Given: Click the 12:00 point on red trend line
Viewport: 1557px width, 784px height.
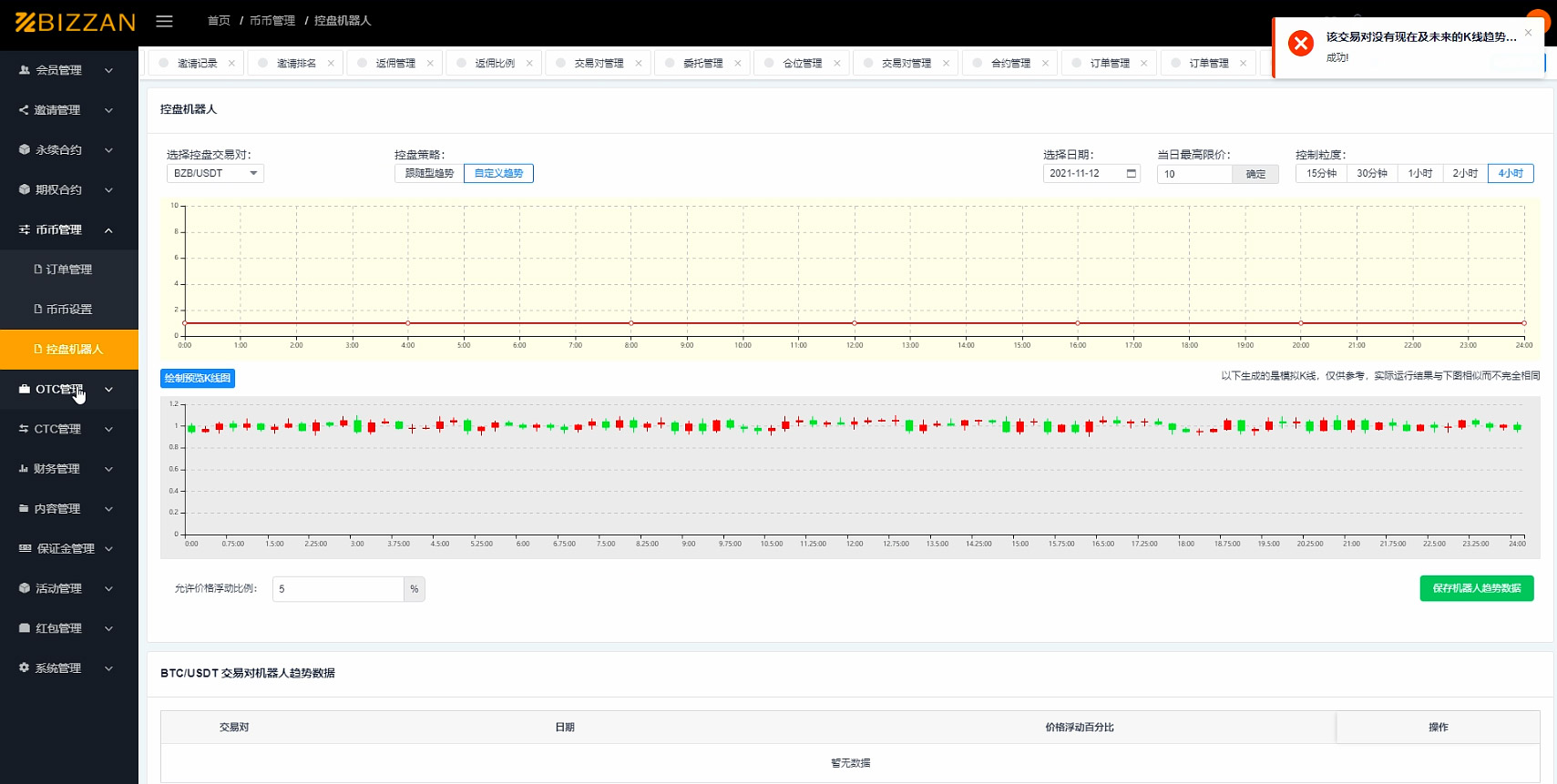Looking at the screenshot, I should pos(855,323).
